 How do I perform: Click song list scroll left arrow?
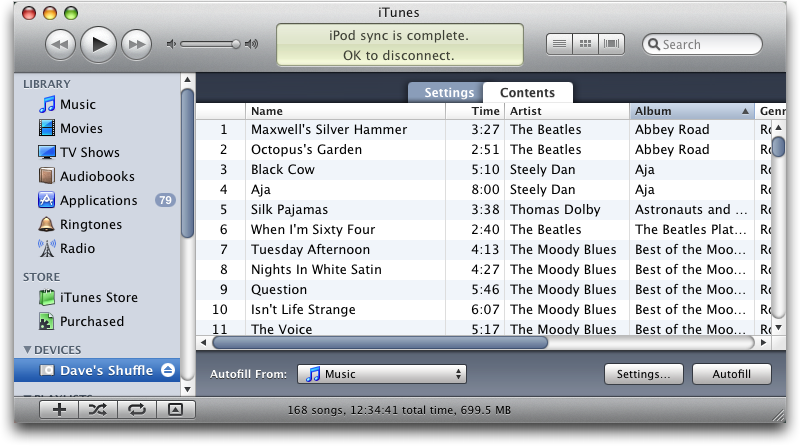204,342
